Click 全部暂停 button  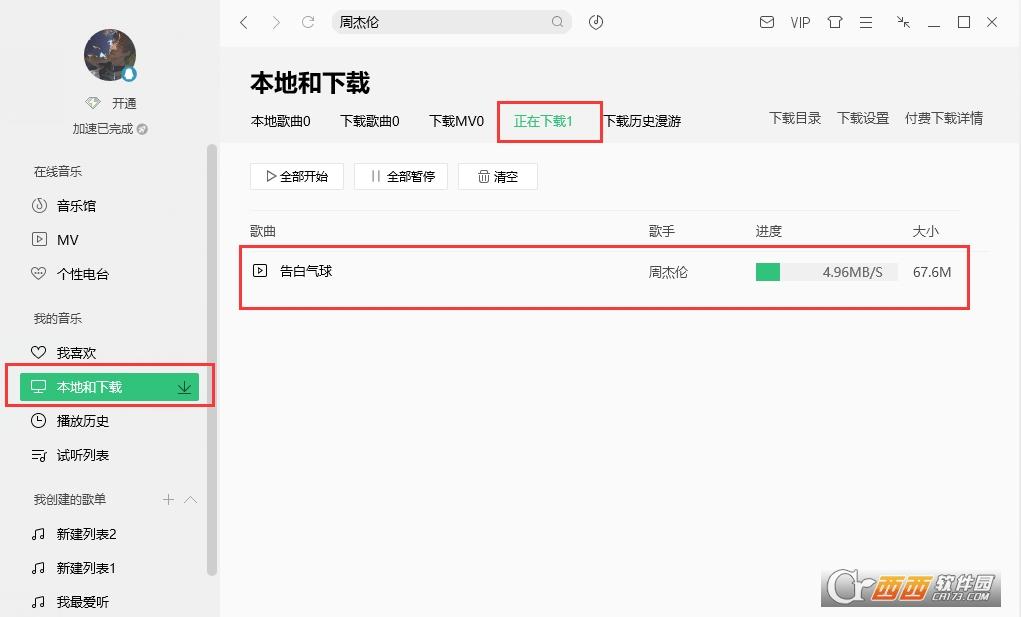tap(401, 176)
